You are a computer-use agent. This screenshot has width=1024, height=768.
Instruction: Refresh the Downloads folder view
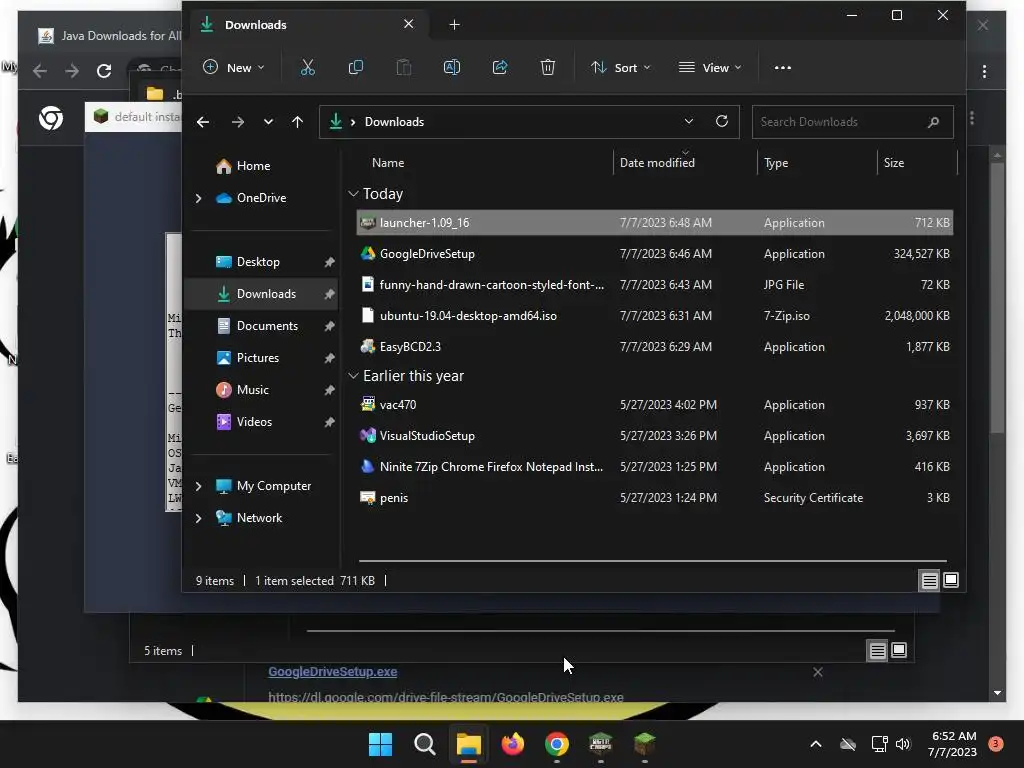(x=722, y=121)
